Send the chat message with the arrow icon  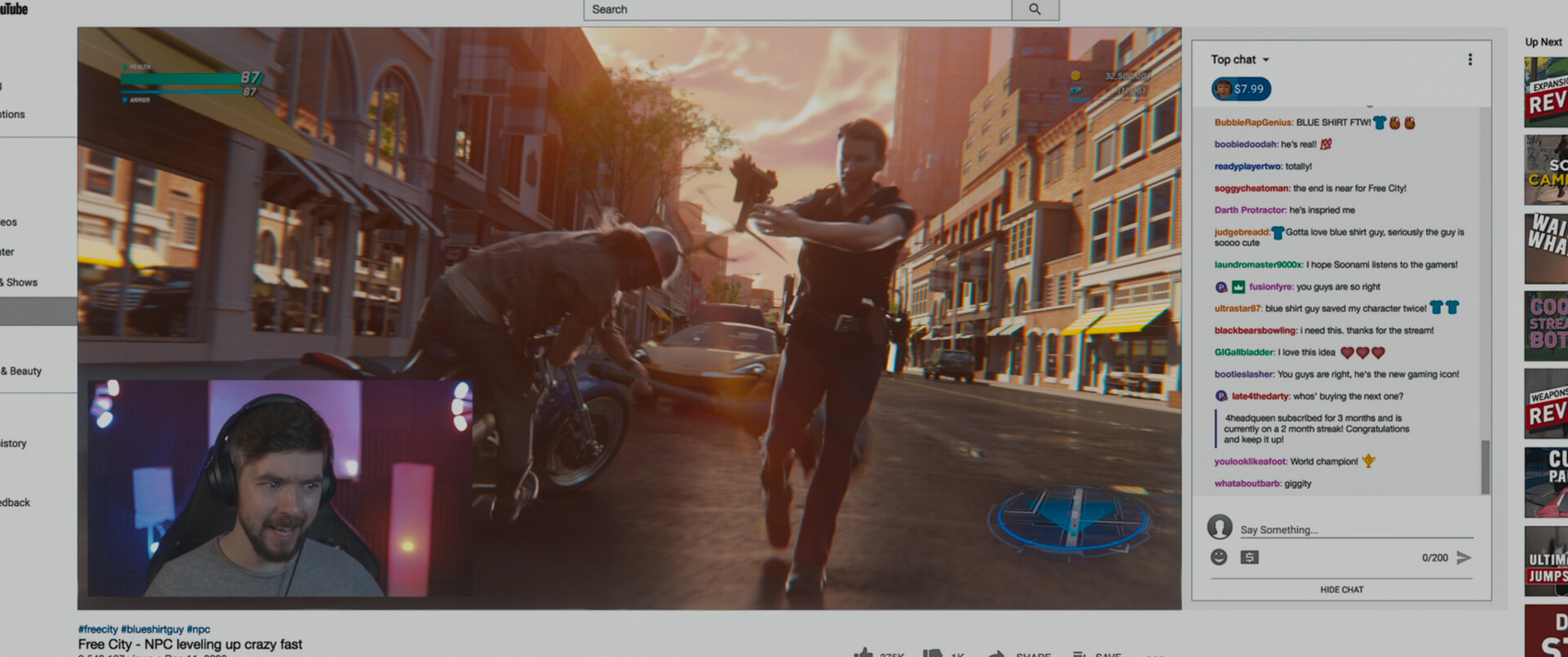[x=1463, y=557]
